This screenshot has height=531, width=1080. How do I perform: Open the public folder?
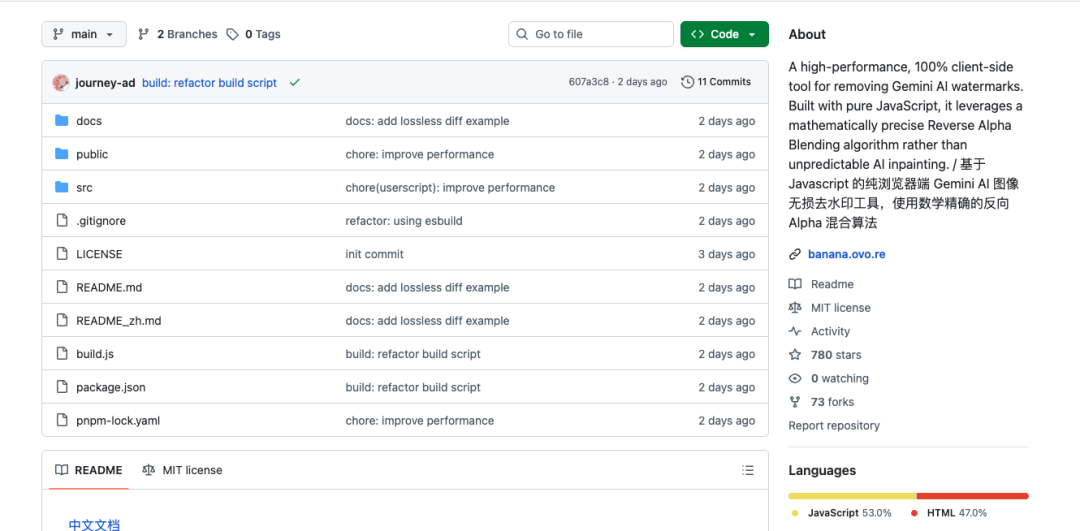92,154
